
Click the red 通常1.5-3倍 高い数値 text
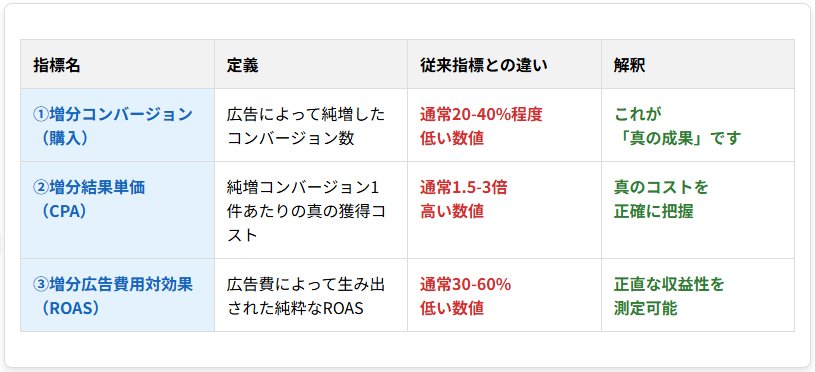pyautogui.click(x=464, y=199)
